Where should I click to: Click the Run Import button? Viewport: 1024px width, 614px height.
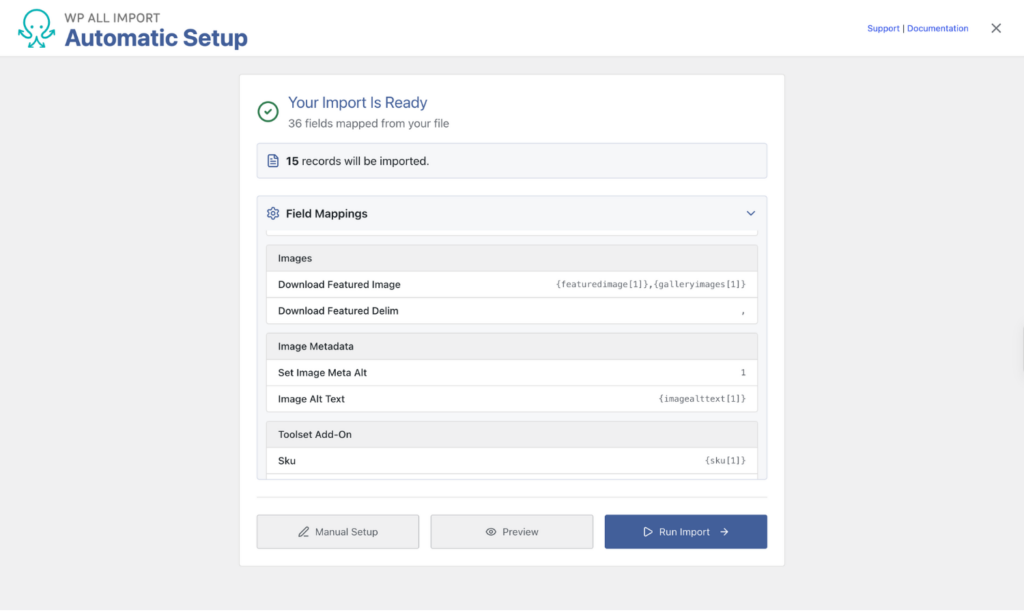click(x=686, y=532)
